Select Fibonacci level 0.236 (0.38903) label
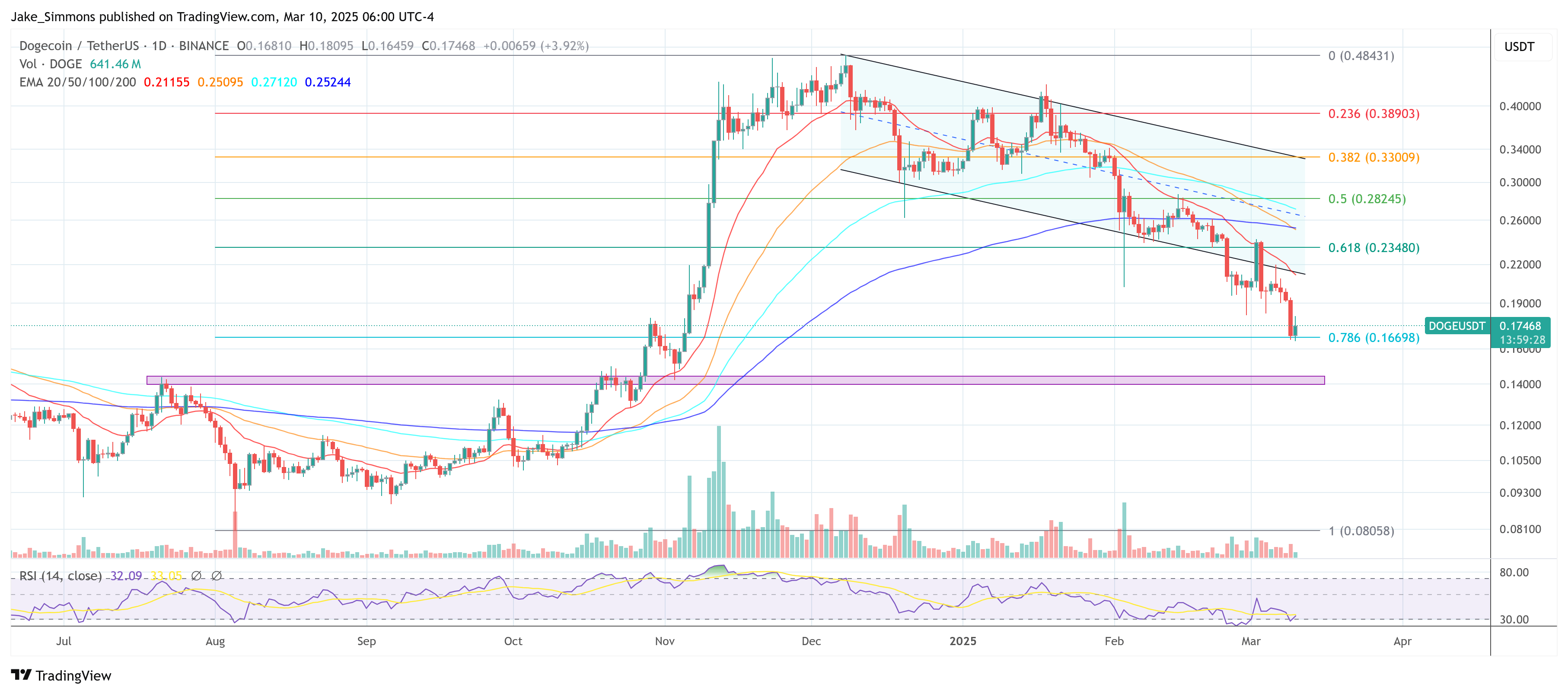Viewport: 1568px width, 694px height. 1374,114
